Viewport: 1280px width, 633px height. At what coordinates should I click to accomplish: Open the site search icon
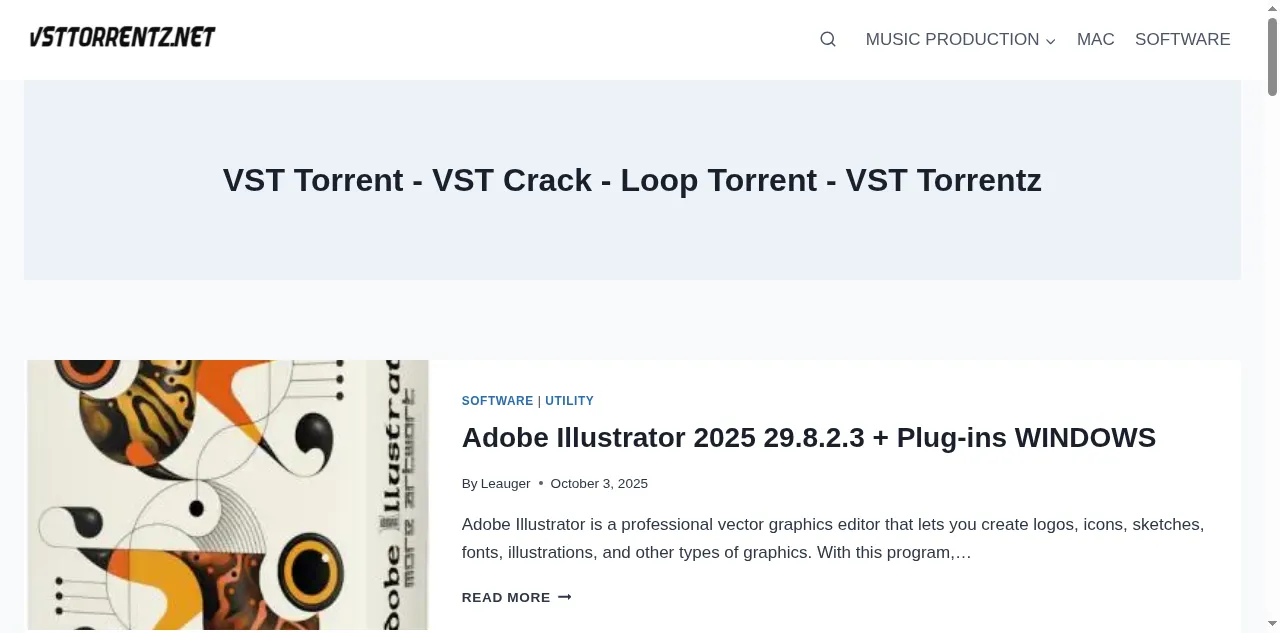828,39
